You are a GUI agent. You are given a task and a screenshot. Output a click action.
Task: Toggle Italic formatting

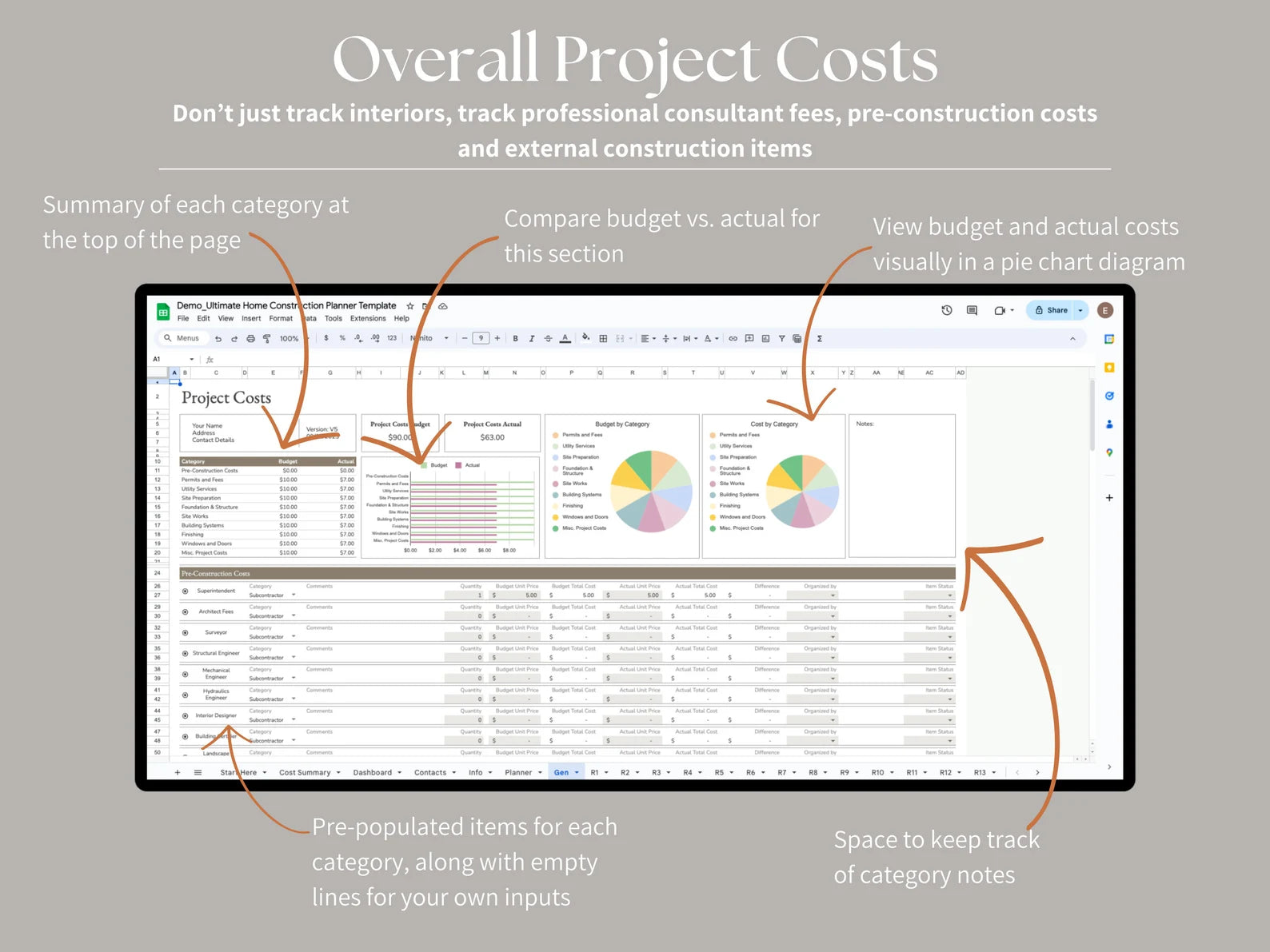(531, 339)
